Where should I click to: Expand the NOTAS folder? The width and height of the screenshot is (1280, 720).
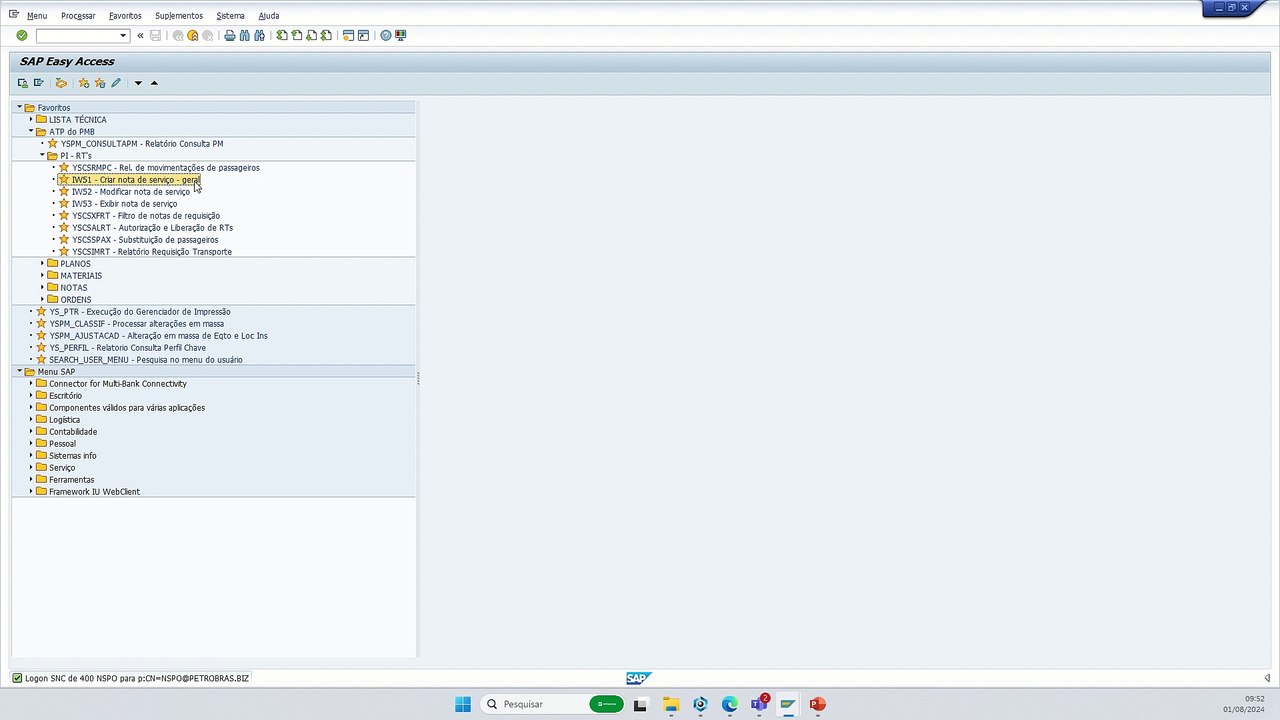pos(42,287)
